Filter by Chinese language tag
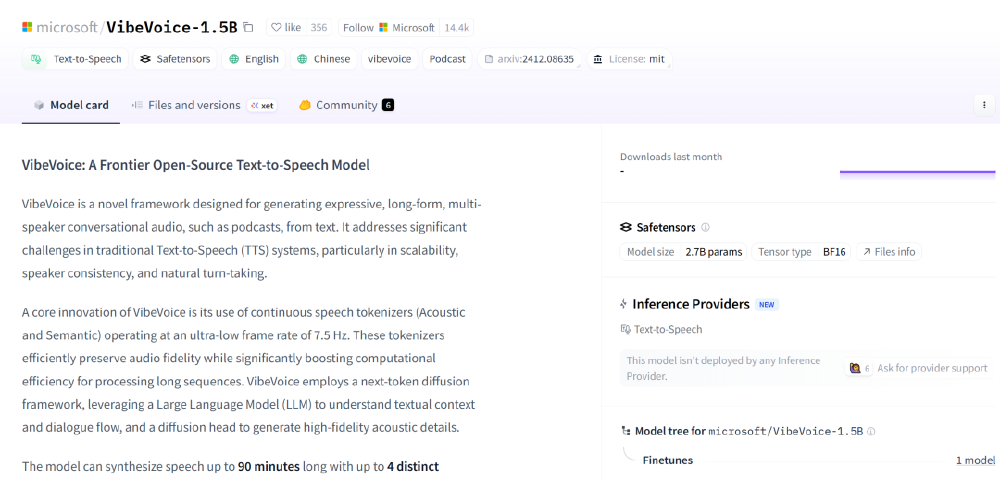 tap(323, 59)
